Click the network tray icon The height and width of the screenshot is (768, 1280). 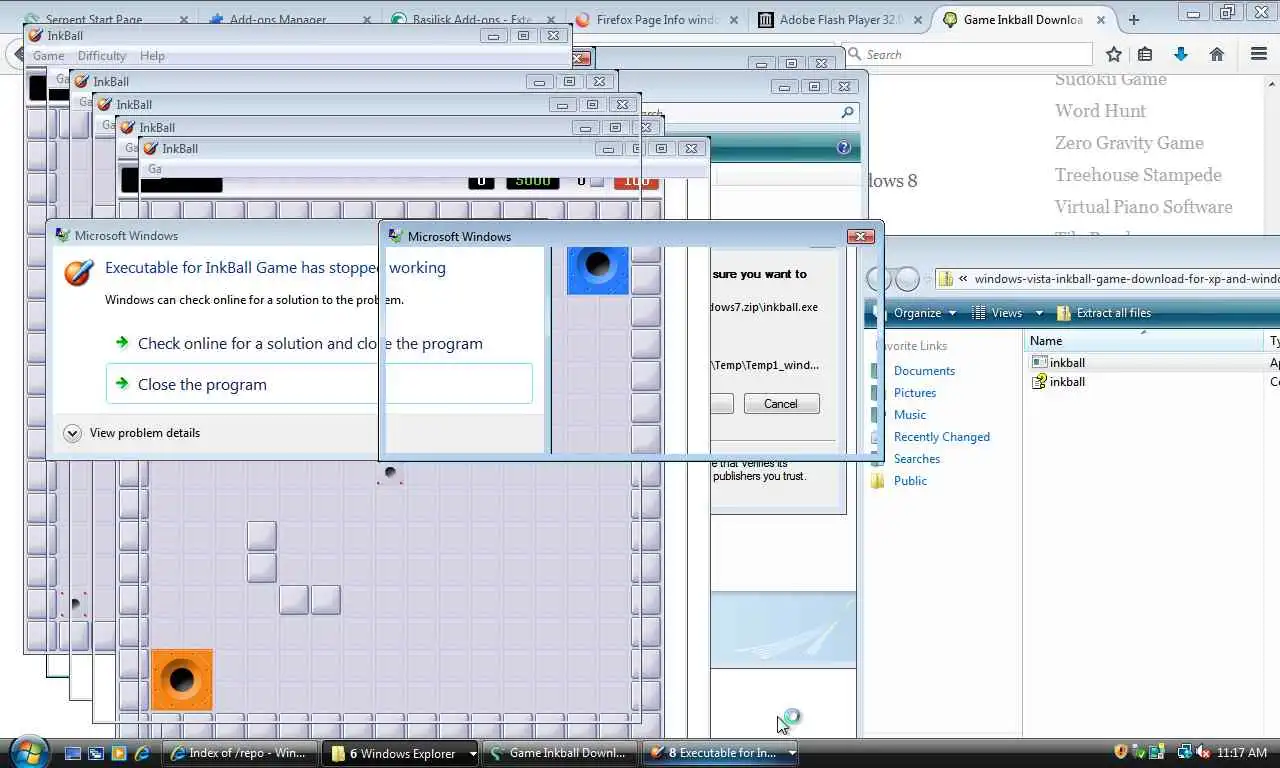1184,752
